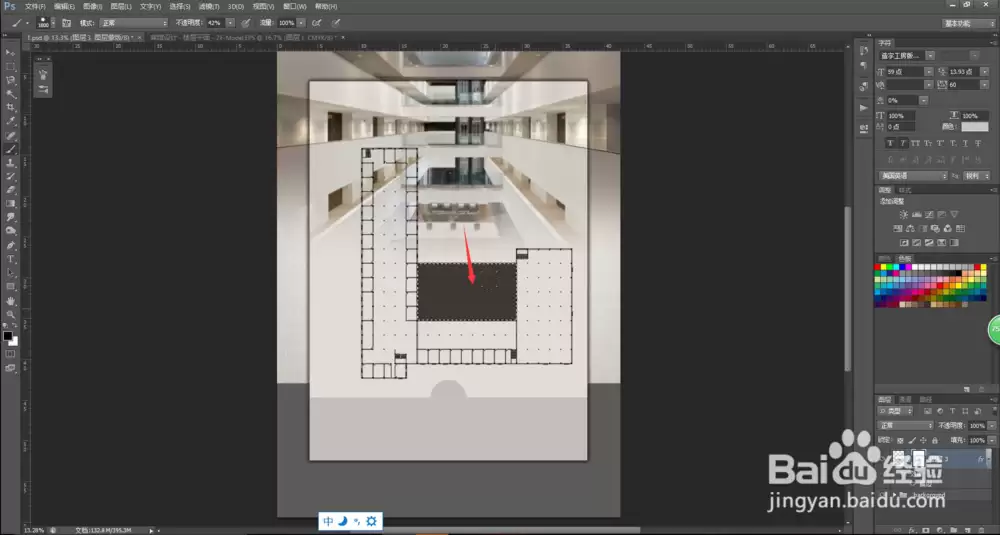Expand the background layer group

pyautogui.click(x=895, y=495)
